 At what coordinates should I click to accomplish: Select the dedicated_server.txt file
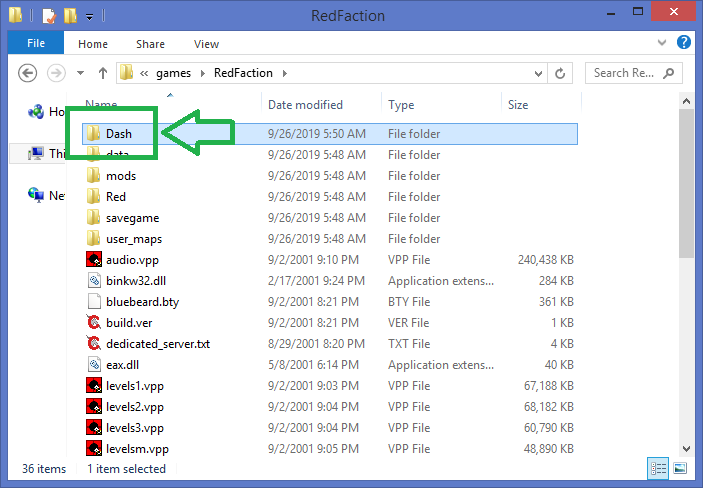(x=157, y=344)
